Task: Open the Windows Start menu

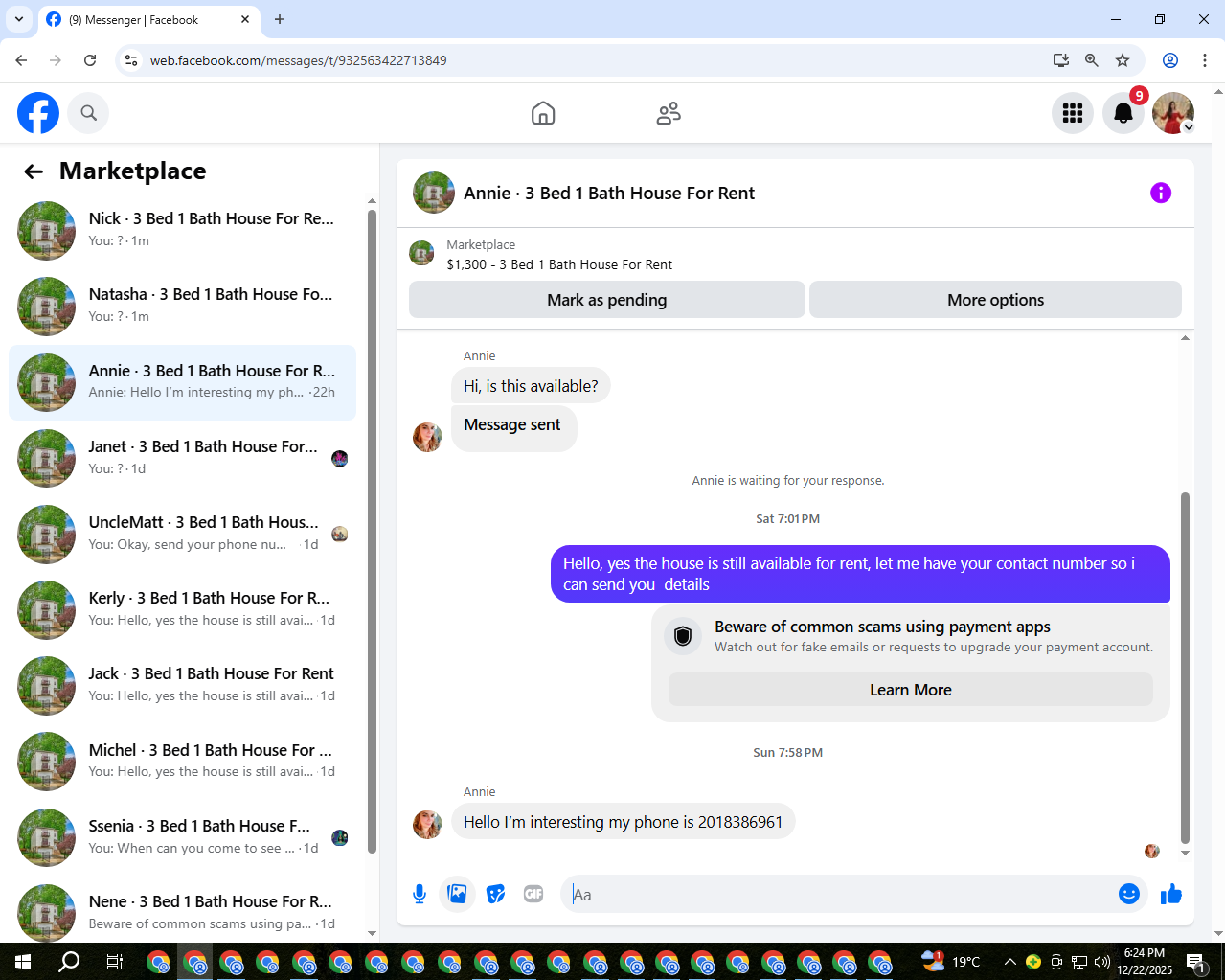Action: [23, 962]
